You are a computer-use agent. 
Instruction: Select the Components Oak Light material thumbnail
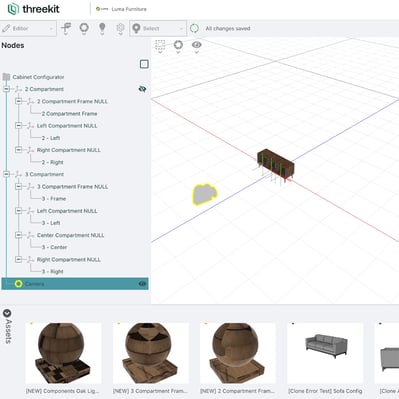tap(63, 353)
